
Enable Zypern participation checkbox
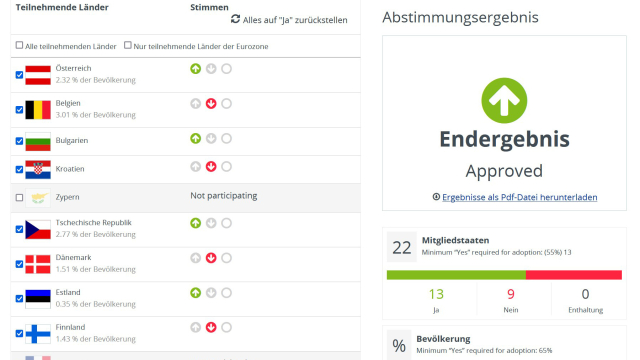click(19, 198)
